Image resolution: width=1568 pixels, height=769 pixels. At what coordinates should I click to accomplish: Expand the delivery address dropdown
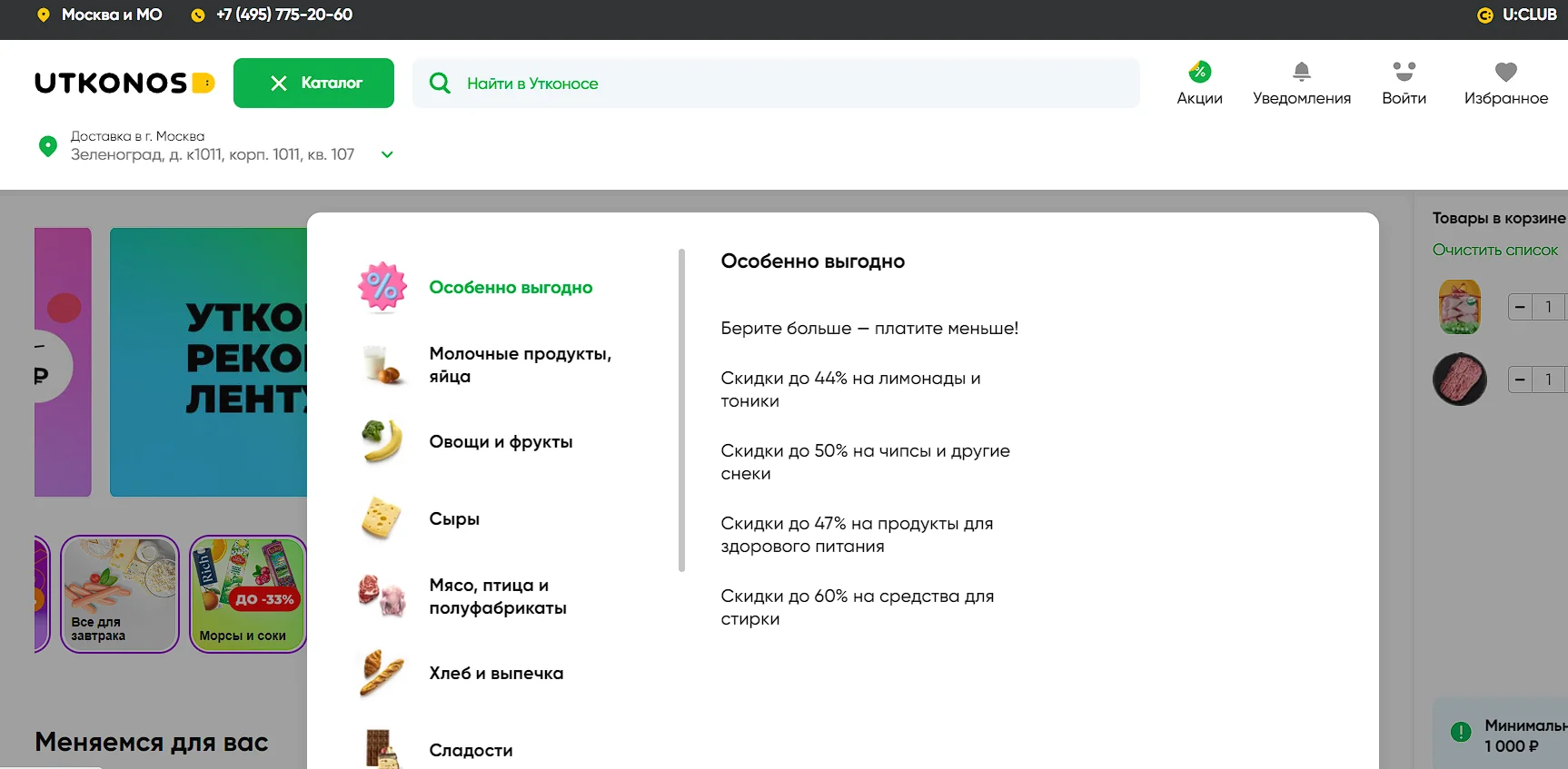(387, 154)
